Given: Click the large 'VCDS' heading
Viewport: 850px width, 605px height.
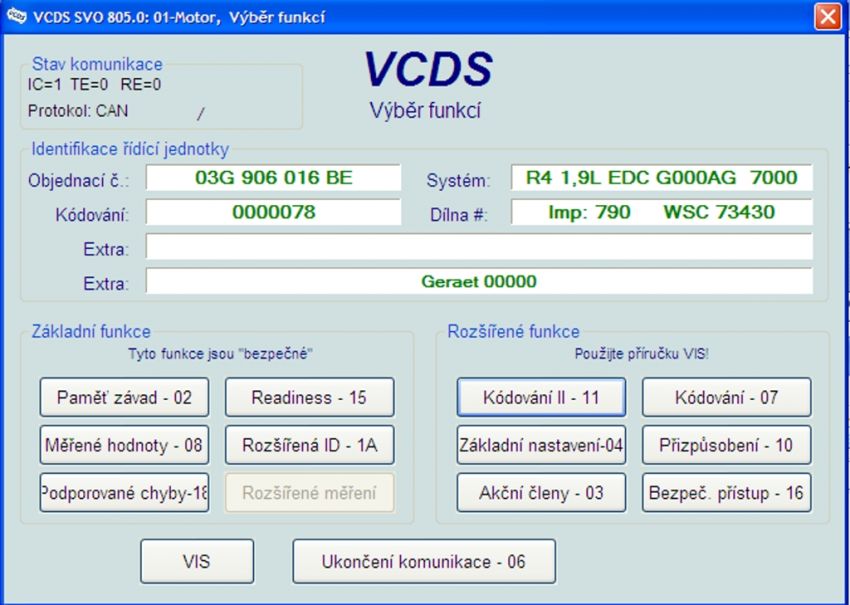Looking at the screenshot, I should point(428,69).
